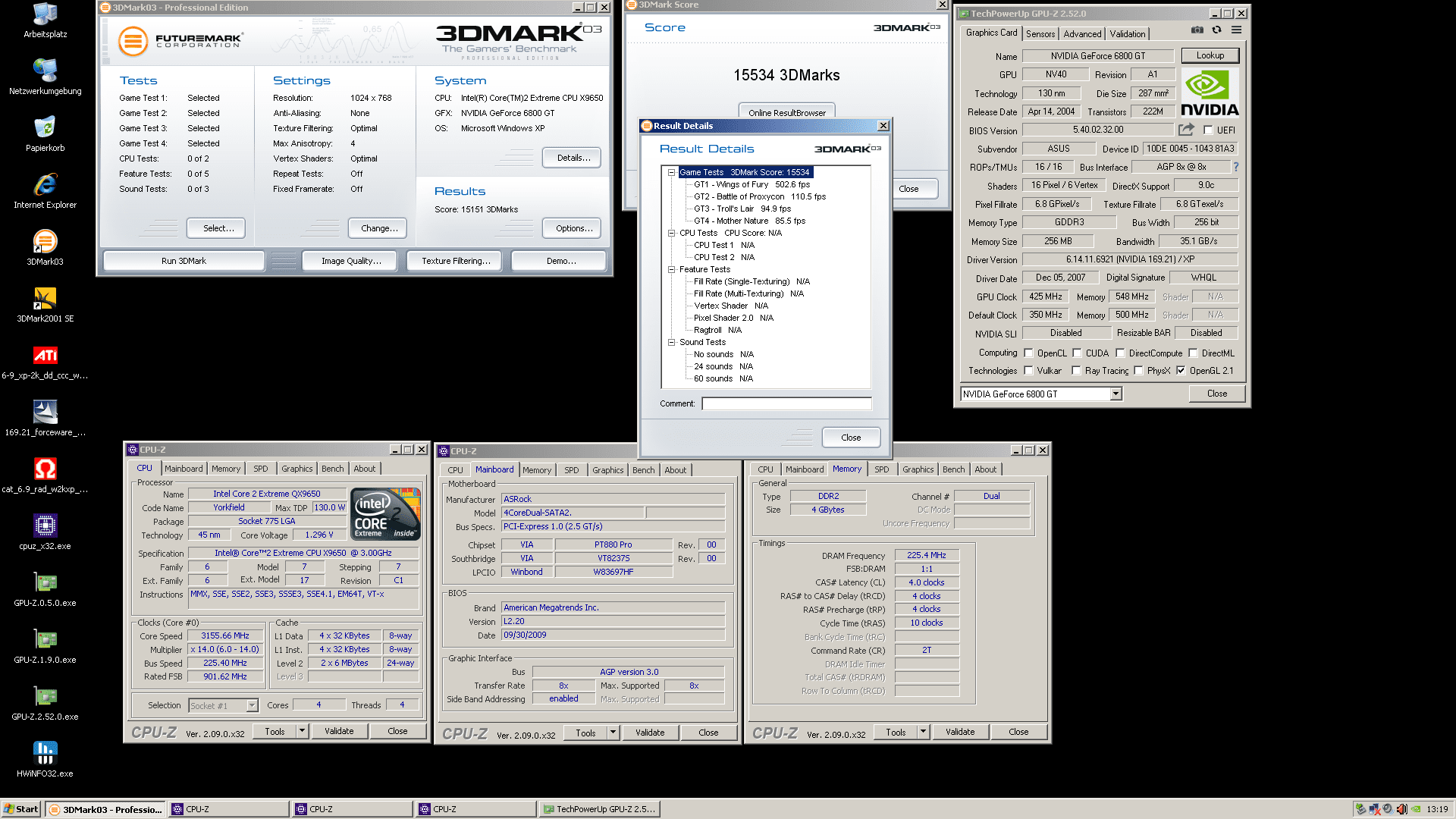Select the cpuz_x32.exe desktop icon
The image size is (1456, 819).
coord(45,532)
